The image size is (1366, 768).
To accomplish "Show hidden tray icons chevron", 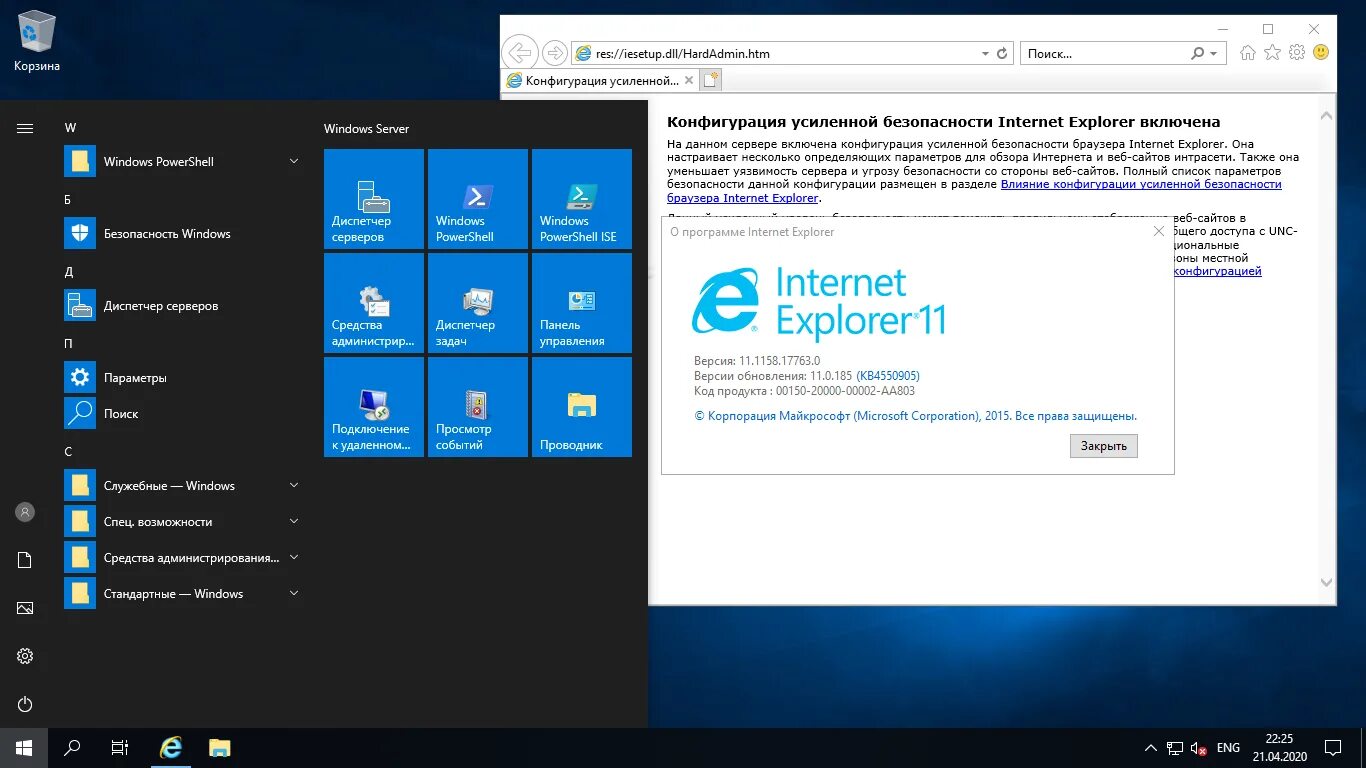I will (x=1150, y=748).
